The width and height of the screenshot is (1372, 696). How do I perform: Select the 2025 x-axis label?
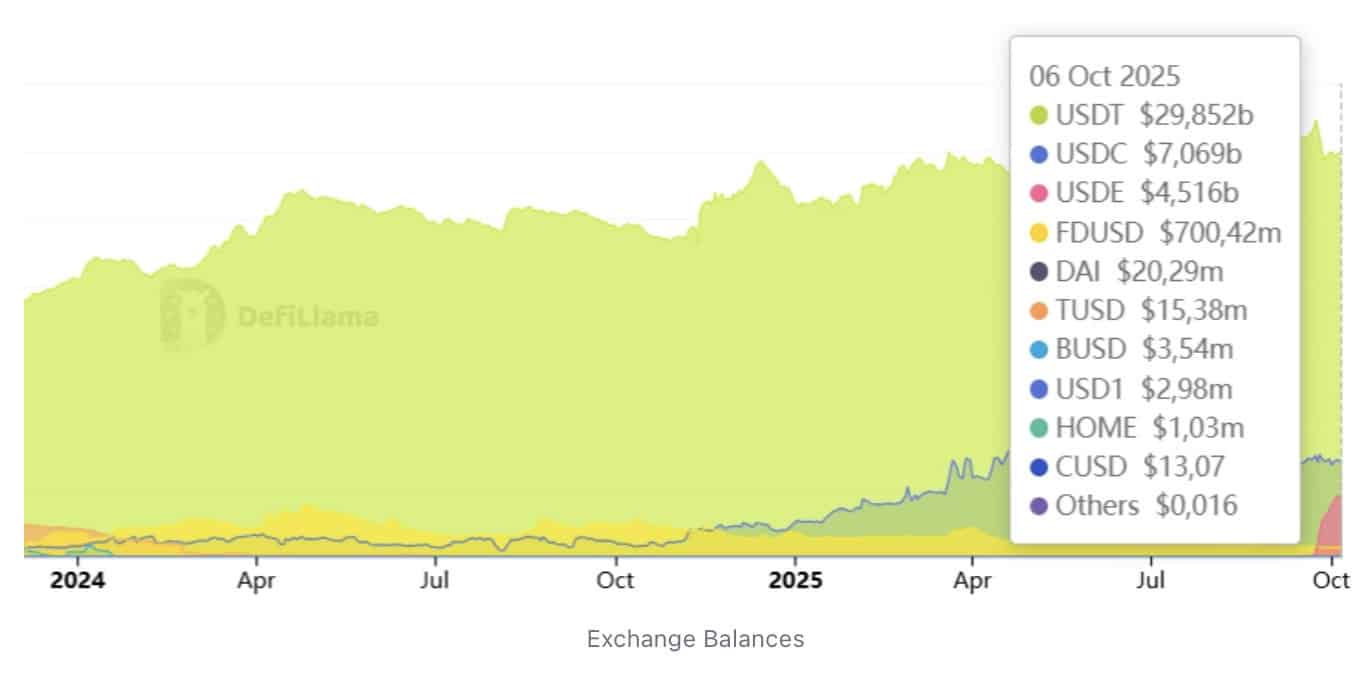[795, 580]
